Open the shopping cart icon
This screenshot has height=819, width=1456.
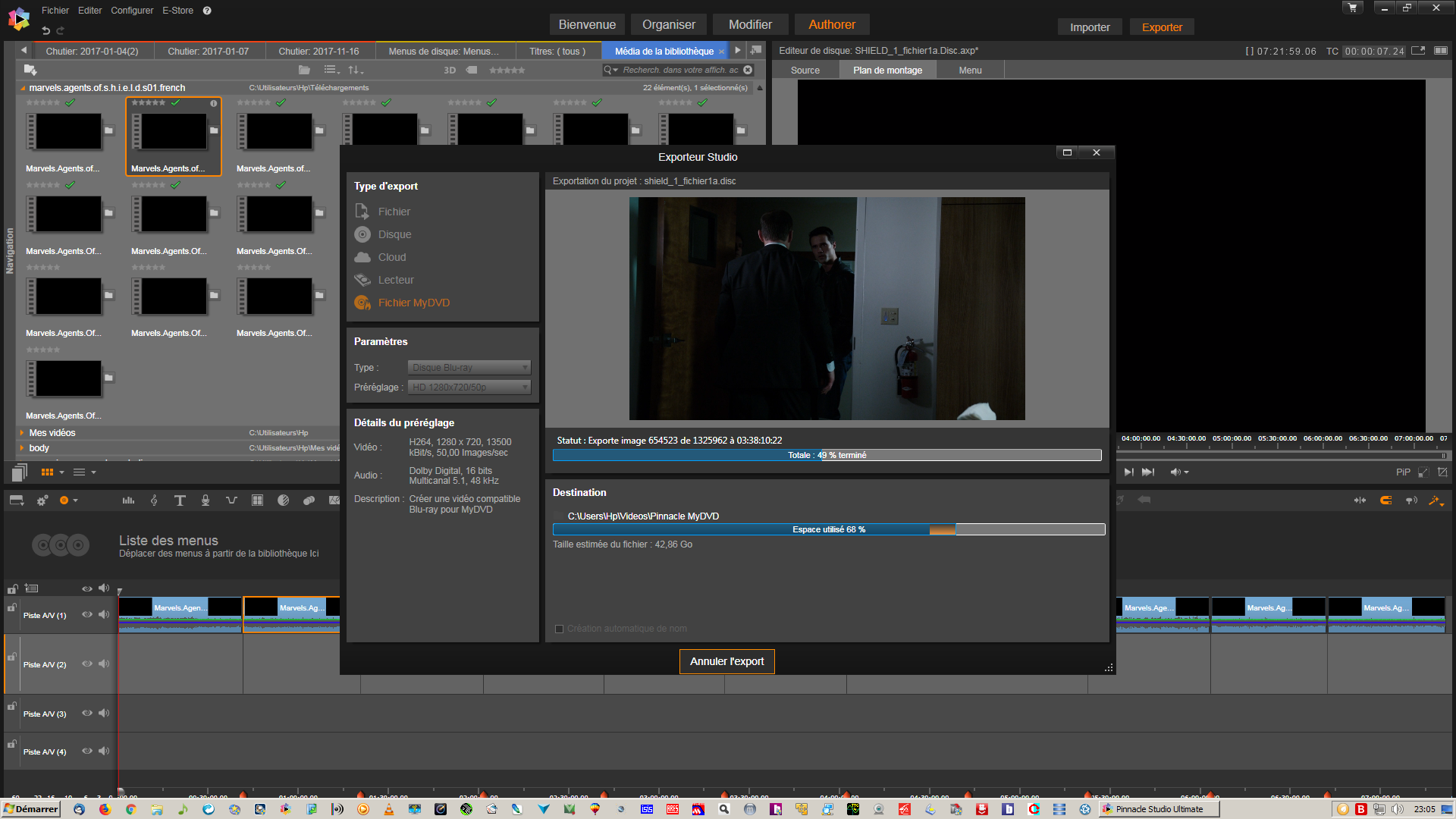click(x=1353, y=8)
